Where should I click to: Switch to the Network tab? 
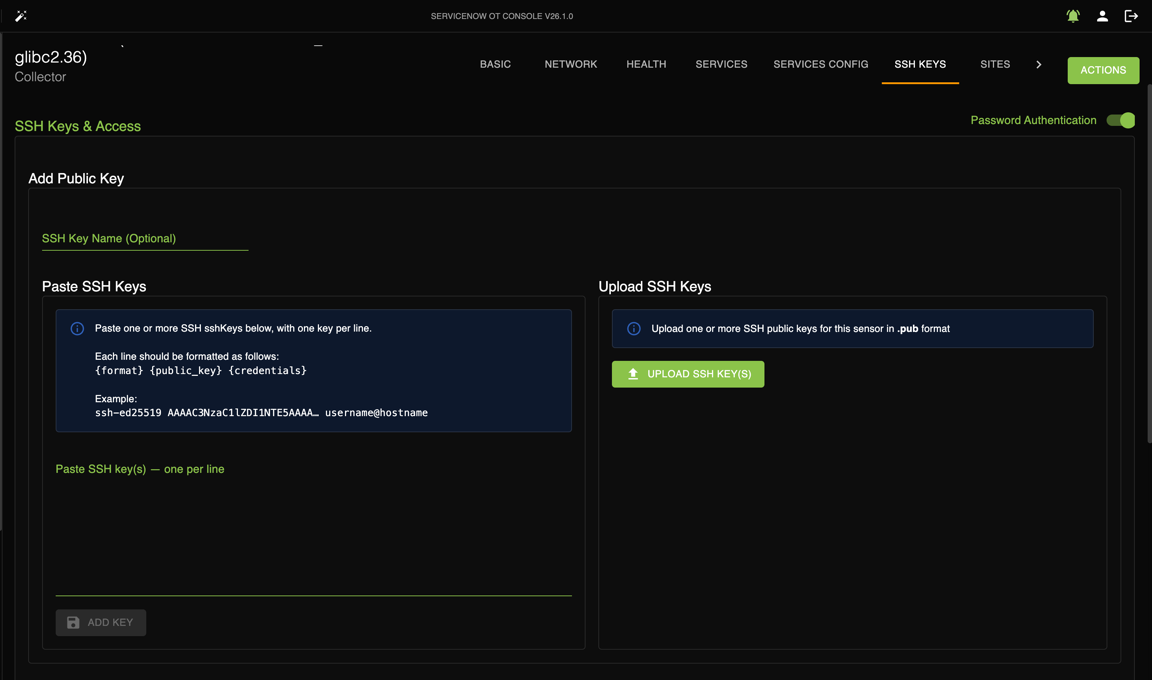click(571, 65)
